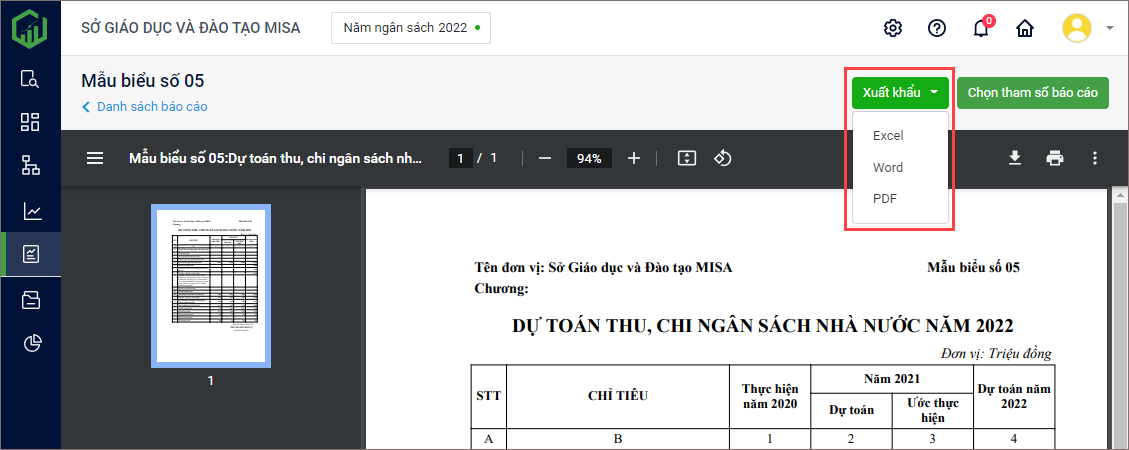
Task: Print the report using printer icon
Action: (1054, 158)
